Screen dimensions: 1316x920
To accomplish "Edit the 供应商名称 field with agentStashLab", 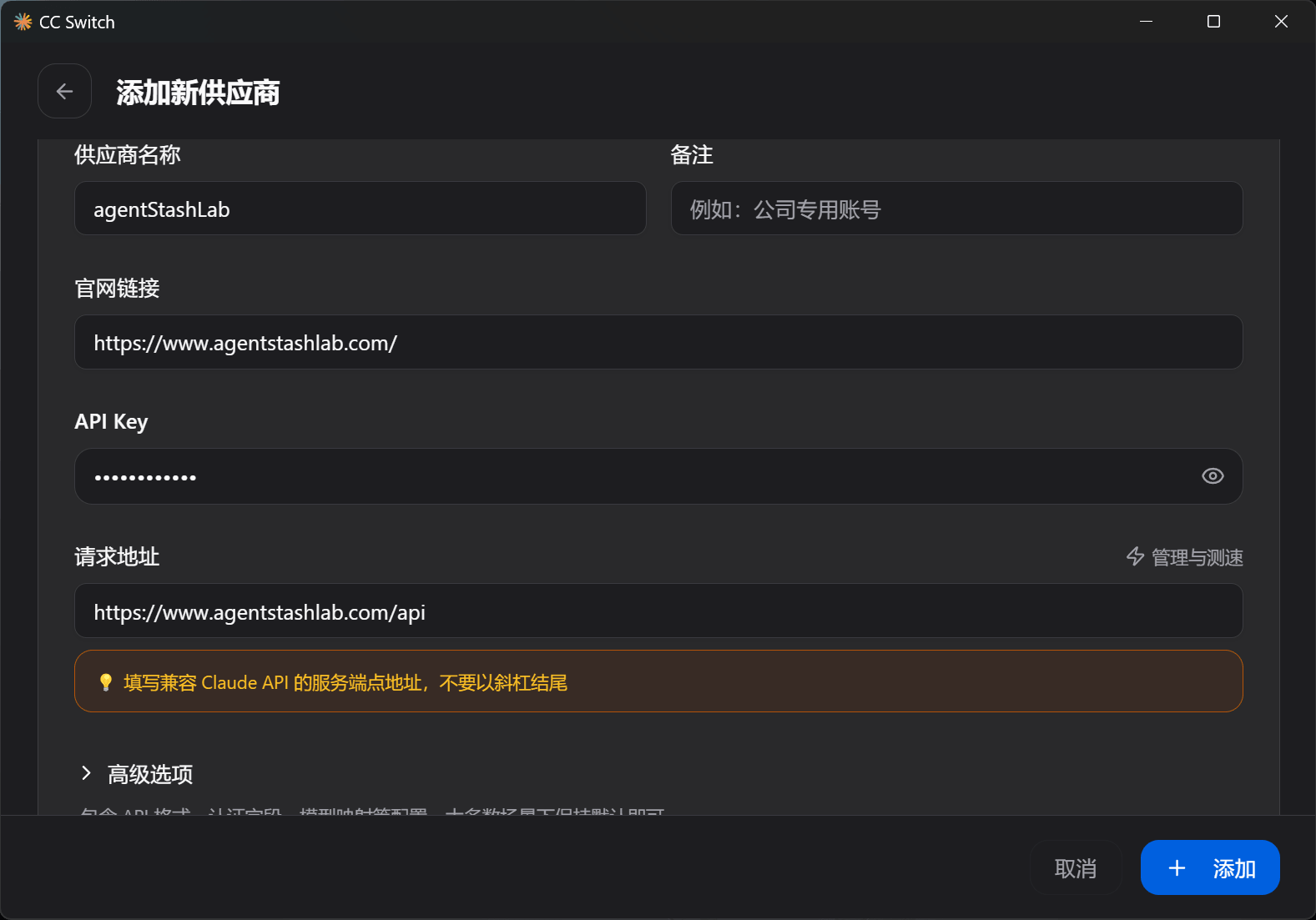I will click(x=361, y=209).
